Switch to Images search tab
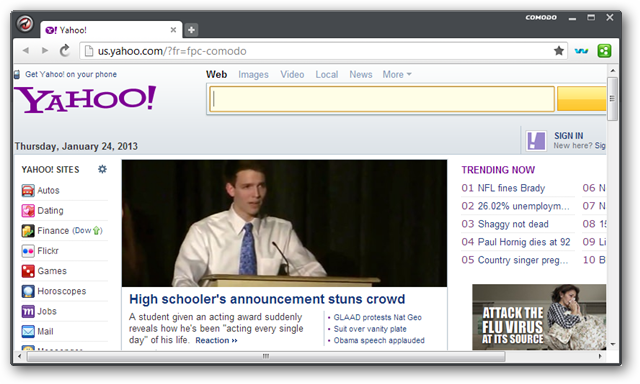The width and height of the screenshot is (640, 384). click(253, 74)
